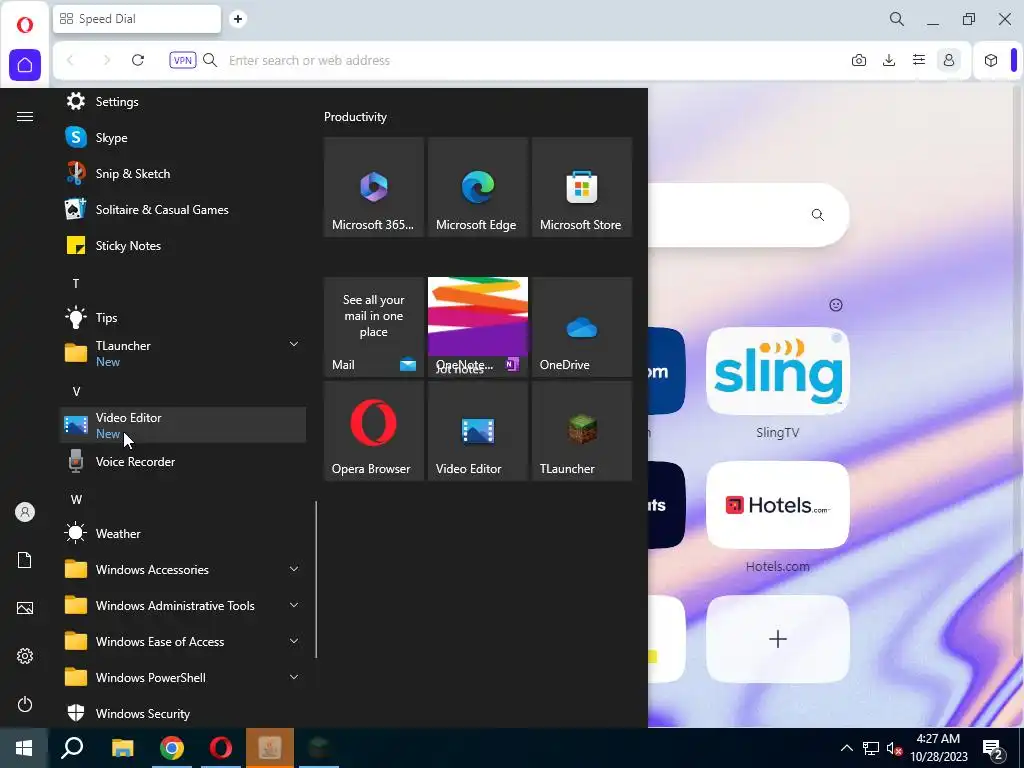Launch the Microsoft Edge tile
This screenshot has width=1024, height=768.
[477, 187]
